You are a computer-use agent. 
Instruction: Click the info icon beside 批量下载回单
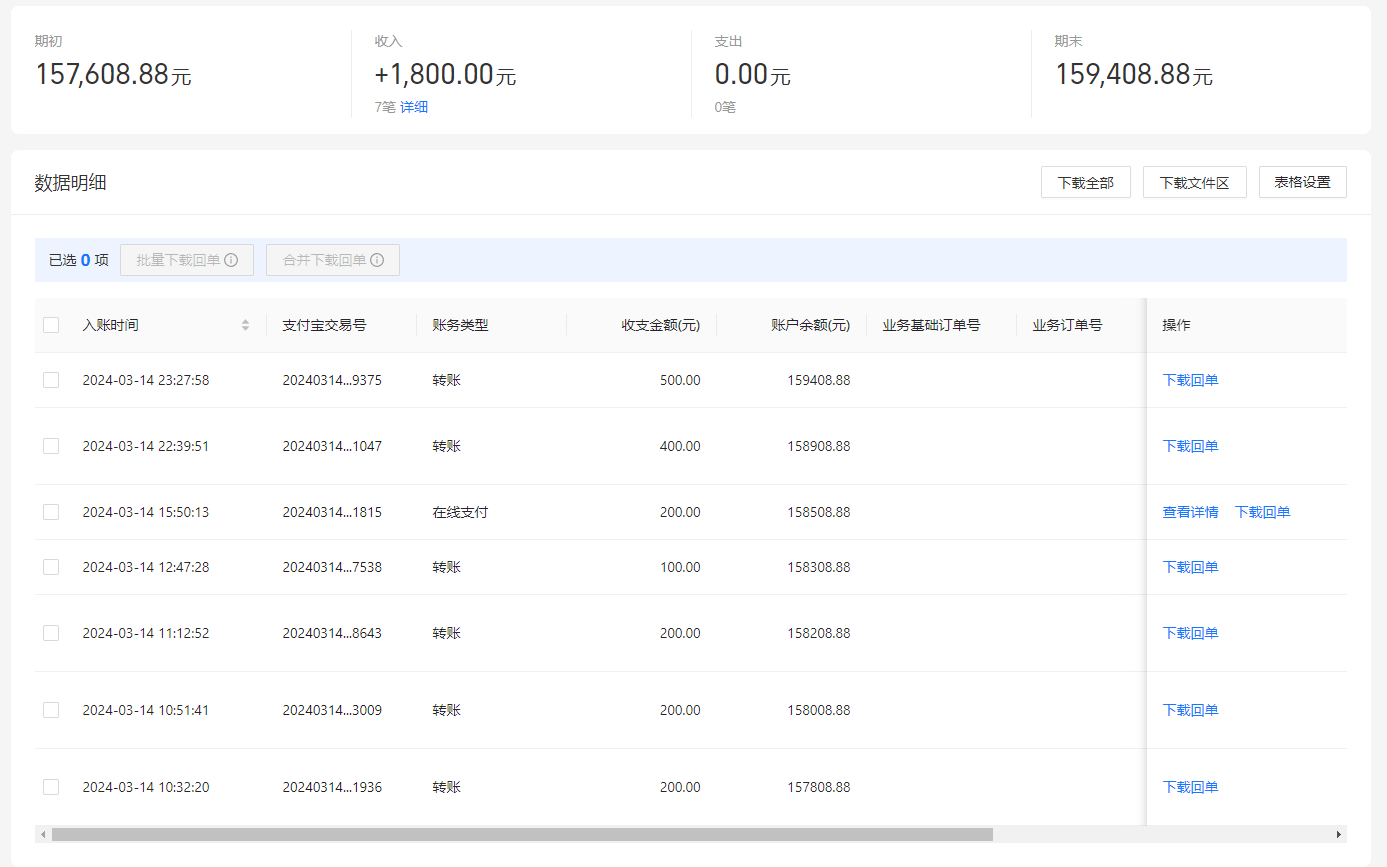pyautogui.click(x=231, y=260)
